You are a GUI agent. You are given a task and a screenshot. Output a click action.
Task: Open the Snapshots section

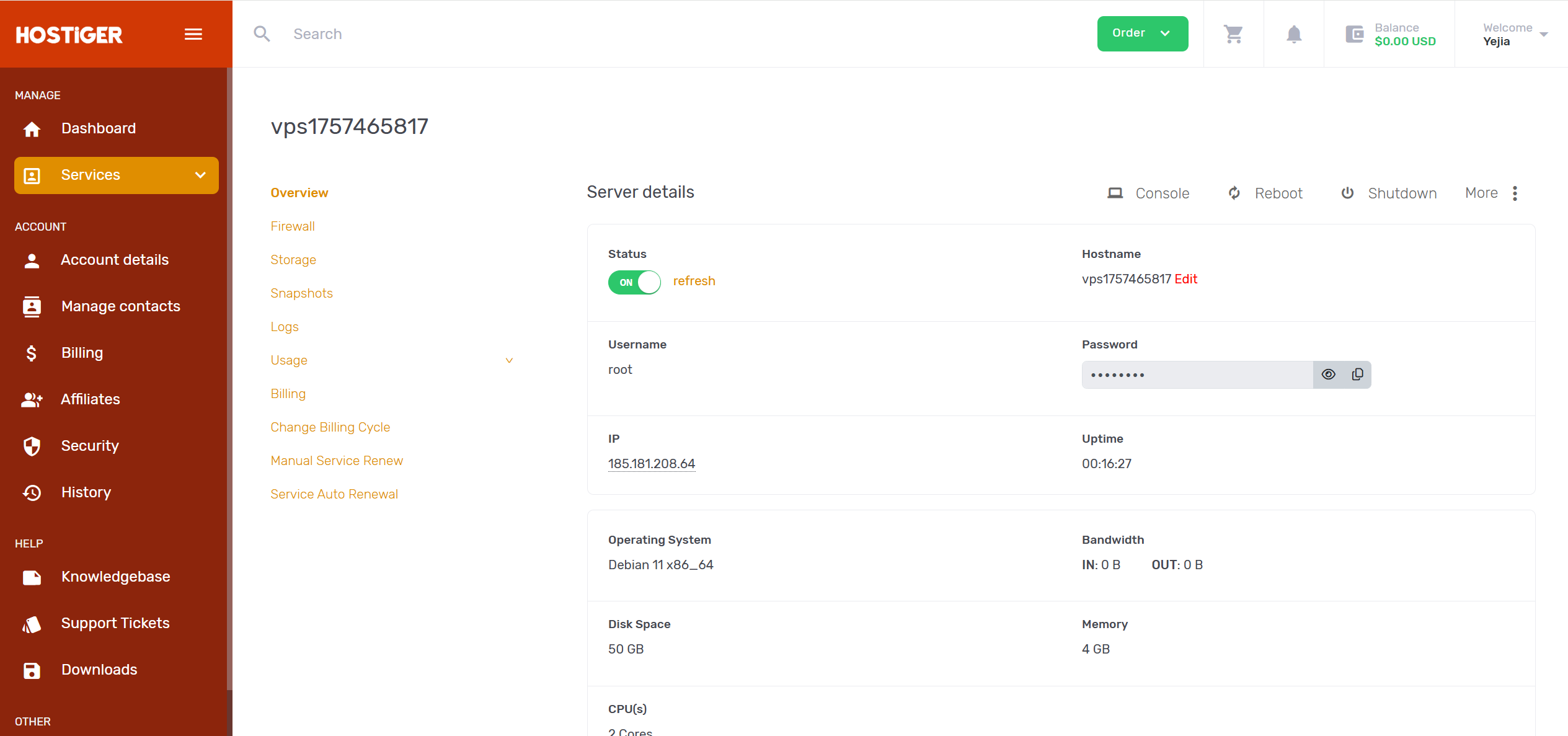pyautogui.click(x=301, y=293)
